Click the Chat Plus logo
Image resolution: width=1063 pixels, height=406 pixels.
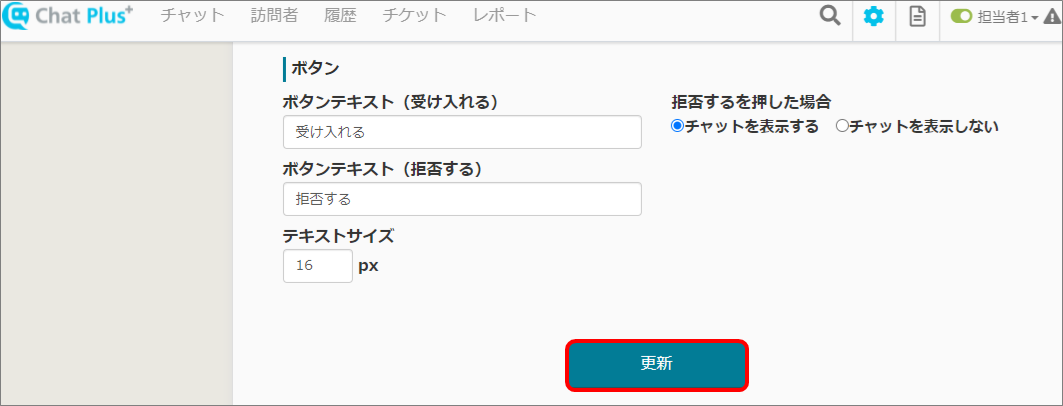point(68,17)
